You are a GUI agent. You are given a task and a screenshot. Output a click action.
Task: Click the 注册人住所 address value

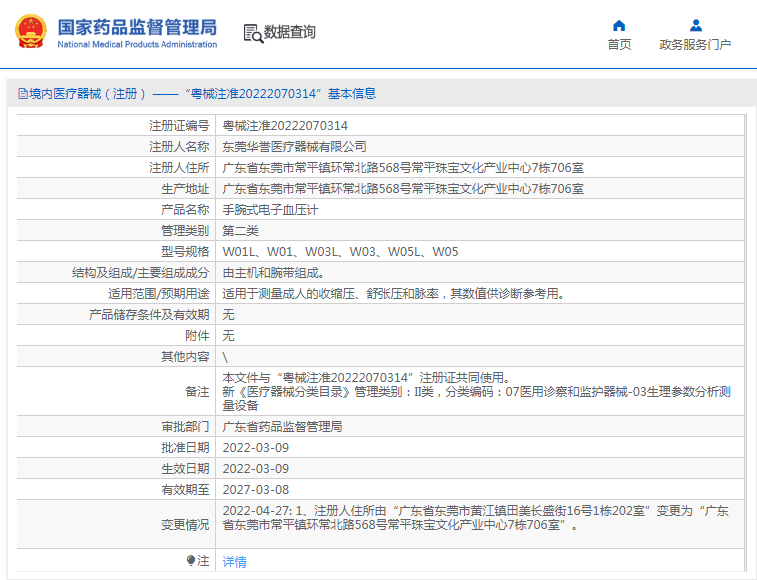pos(403,168)
